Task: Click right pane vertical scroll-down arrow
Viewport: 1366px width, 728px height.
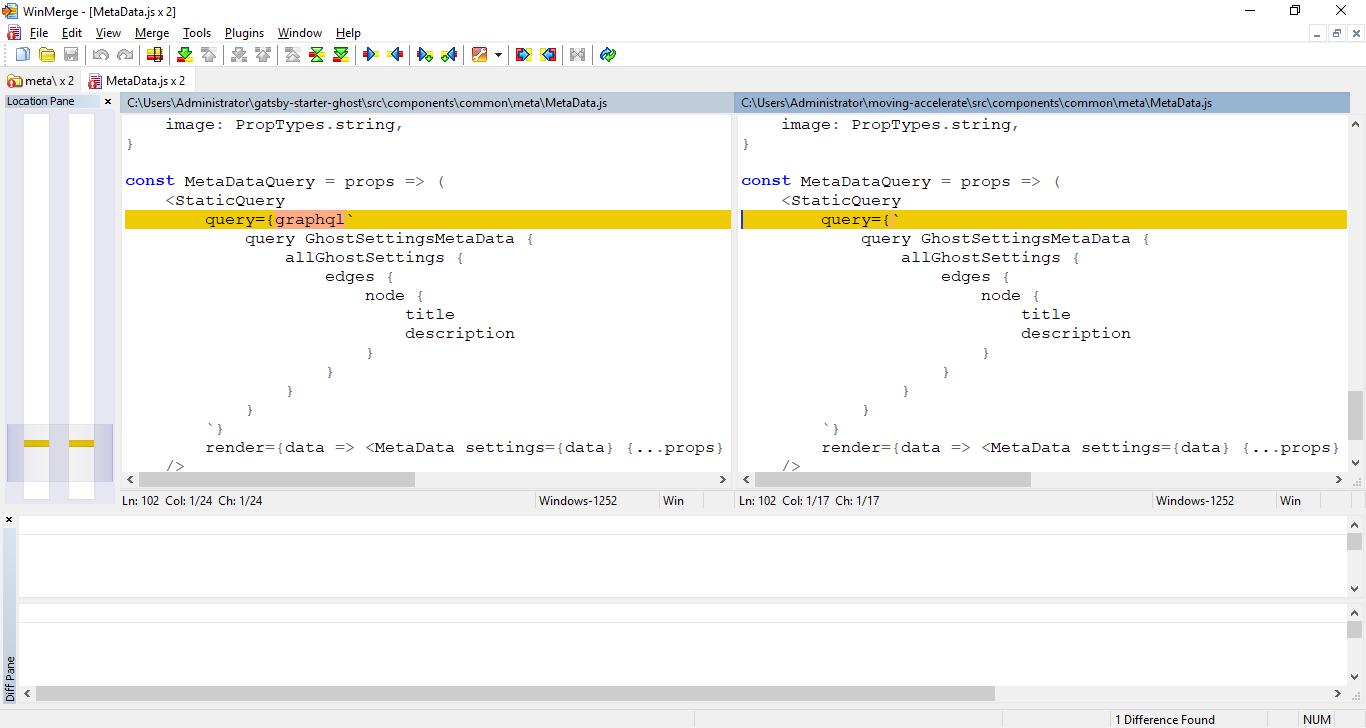Action: pyautogui.click(x=1356, y=464)
